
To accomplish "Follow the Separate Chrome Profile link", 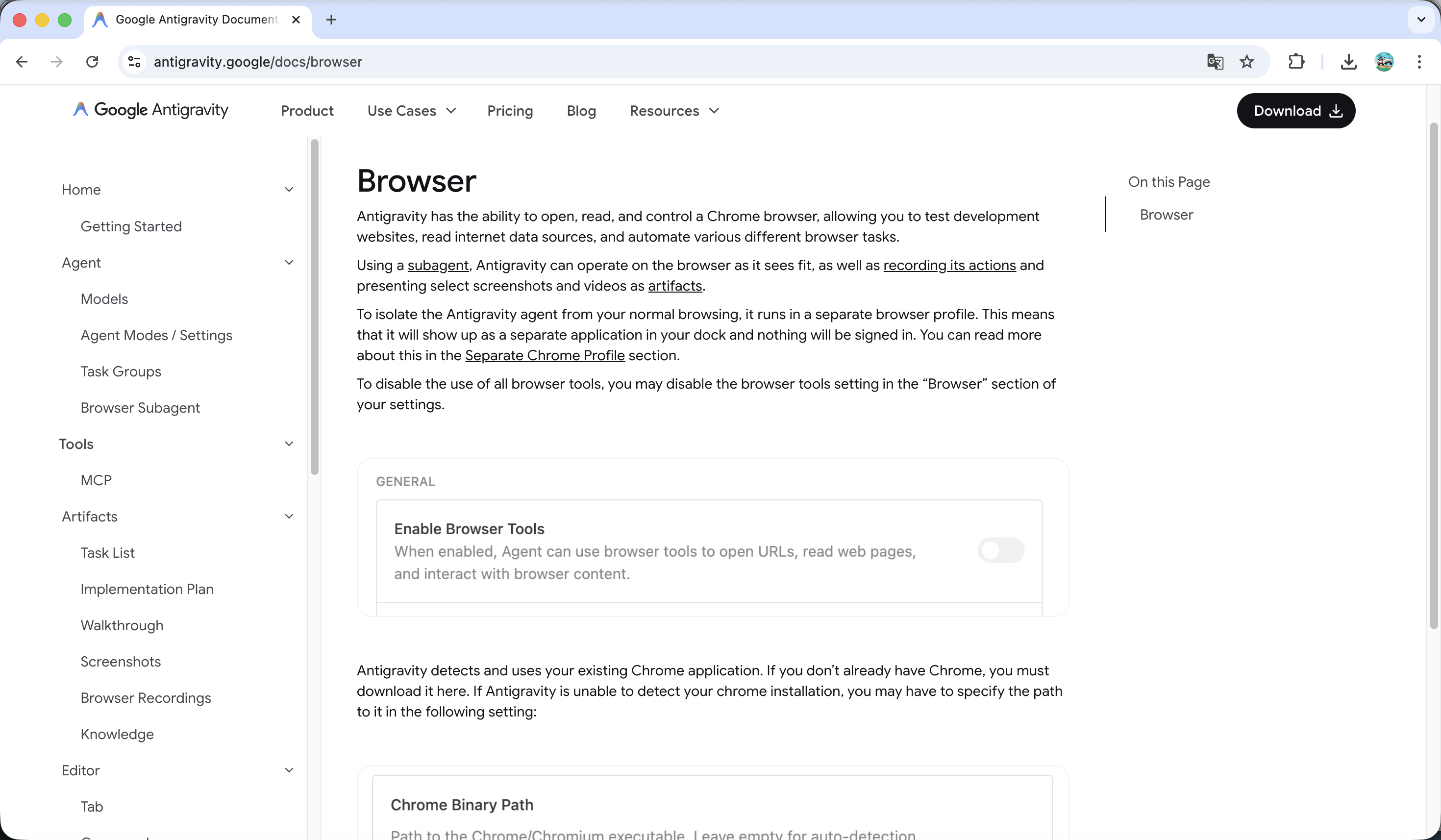I will 545,356.
